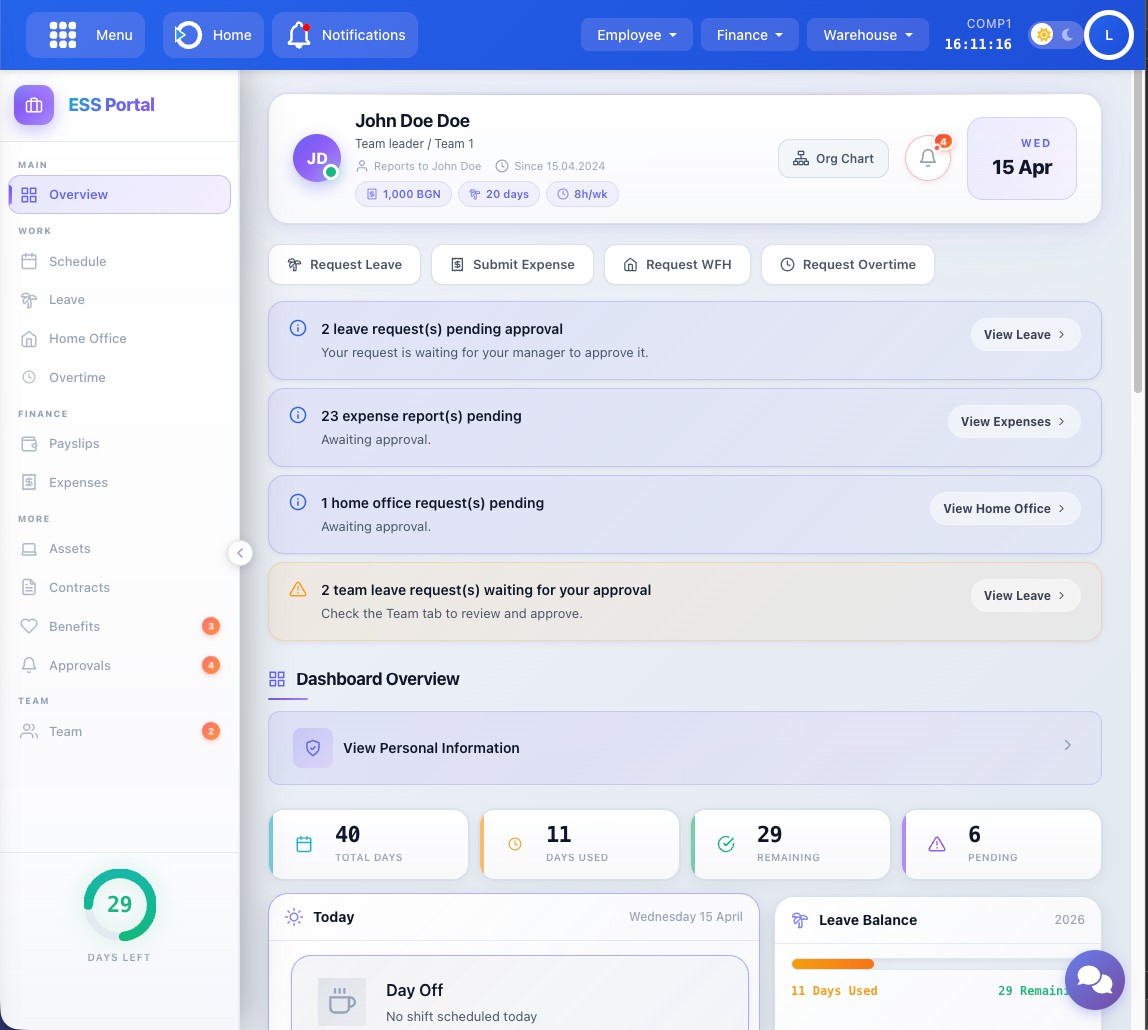
Task: Open the Benefits section
Action: (x=73, y=626)
